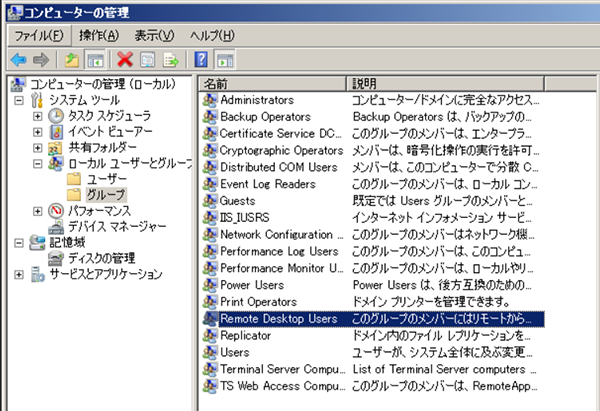Click description starting 'Power Users は、後方互換'
600x411 pixels.
tap(442, 285)
